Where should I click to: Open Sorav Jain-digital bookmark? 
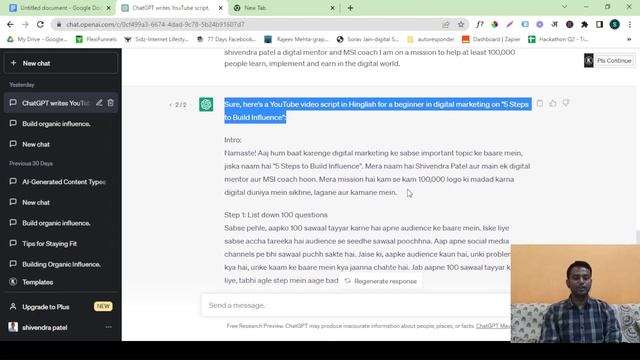(368, 39)
